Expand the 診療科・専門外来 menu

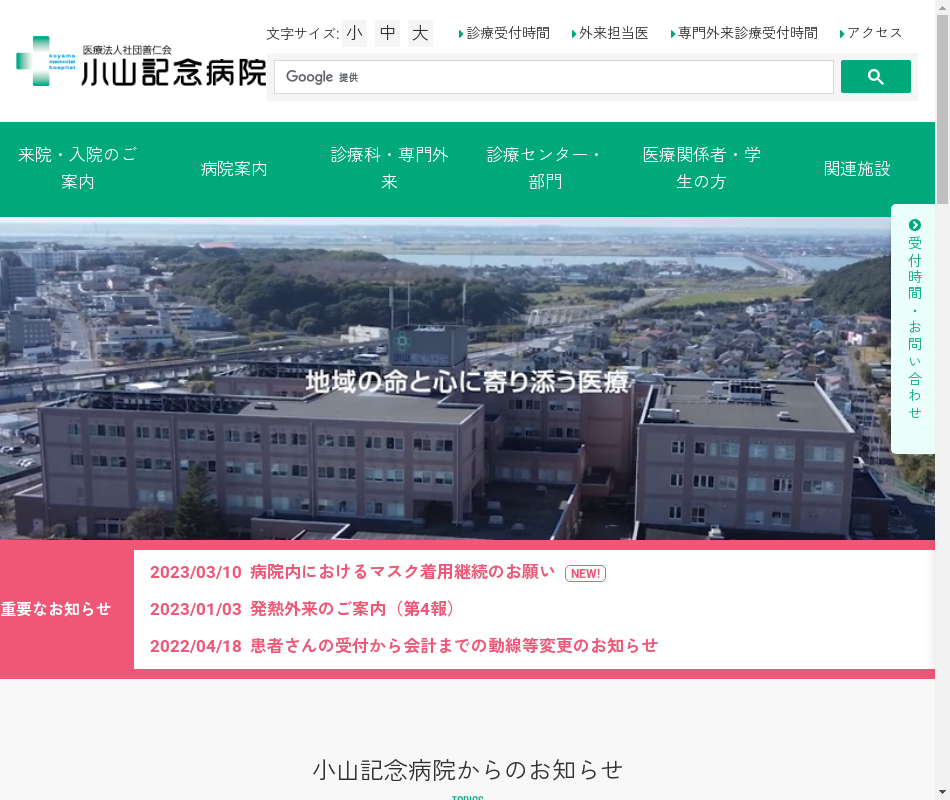(x=390, y=169)
